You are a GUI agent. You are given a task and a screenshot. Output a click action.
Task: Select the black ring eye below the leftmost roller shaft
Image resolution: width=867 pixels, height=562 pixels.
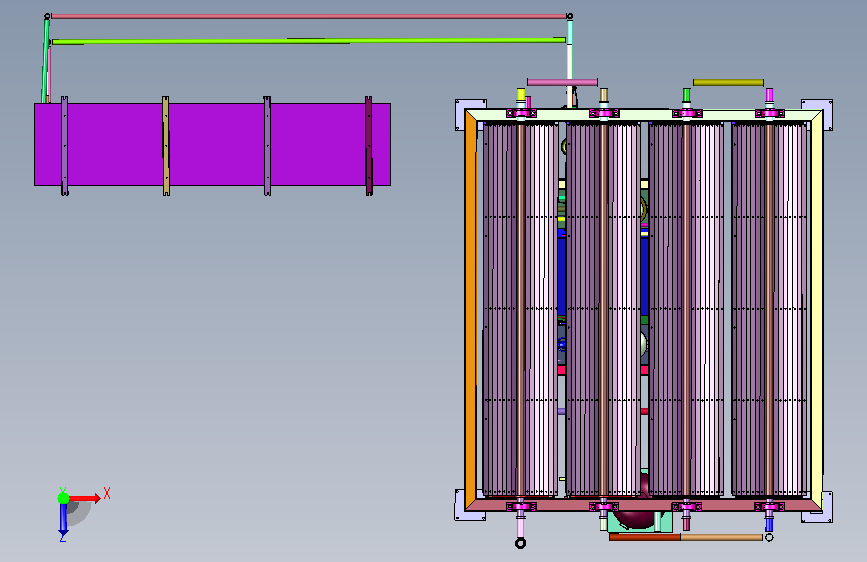tap(520, 543)
